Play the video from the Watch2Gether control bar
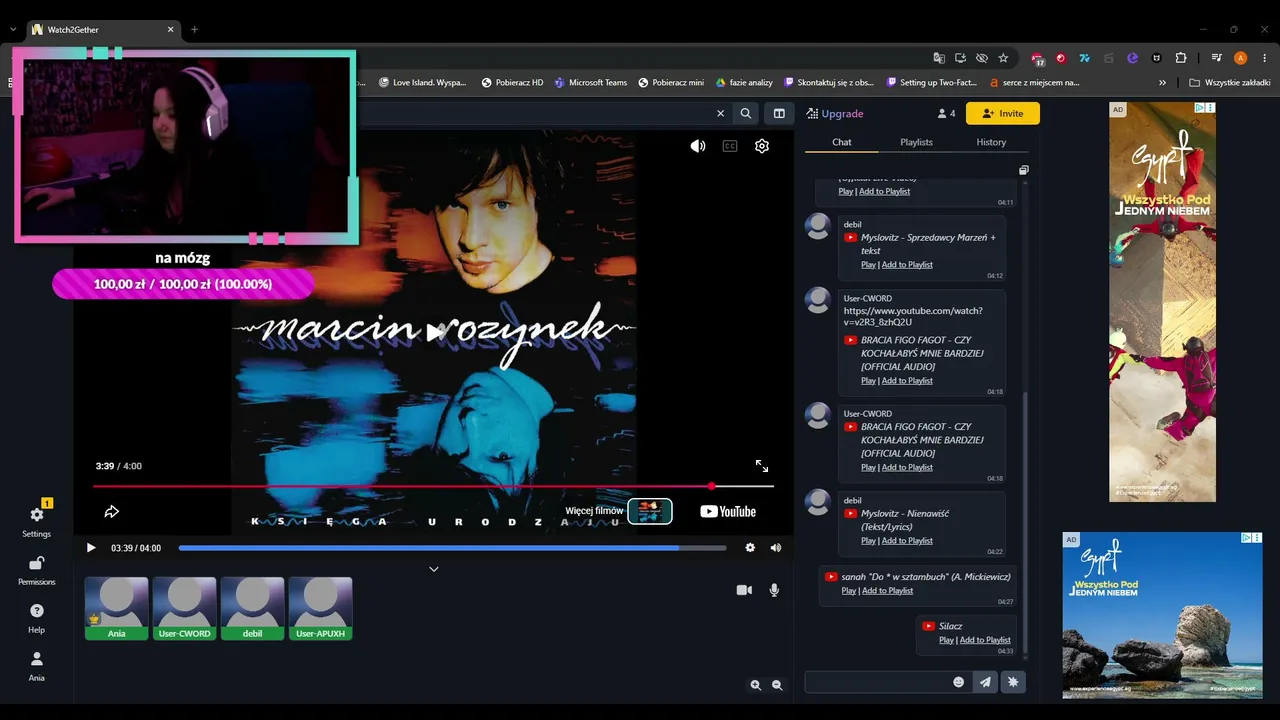This screenshot has height=720, width=1280. point(91,548)
